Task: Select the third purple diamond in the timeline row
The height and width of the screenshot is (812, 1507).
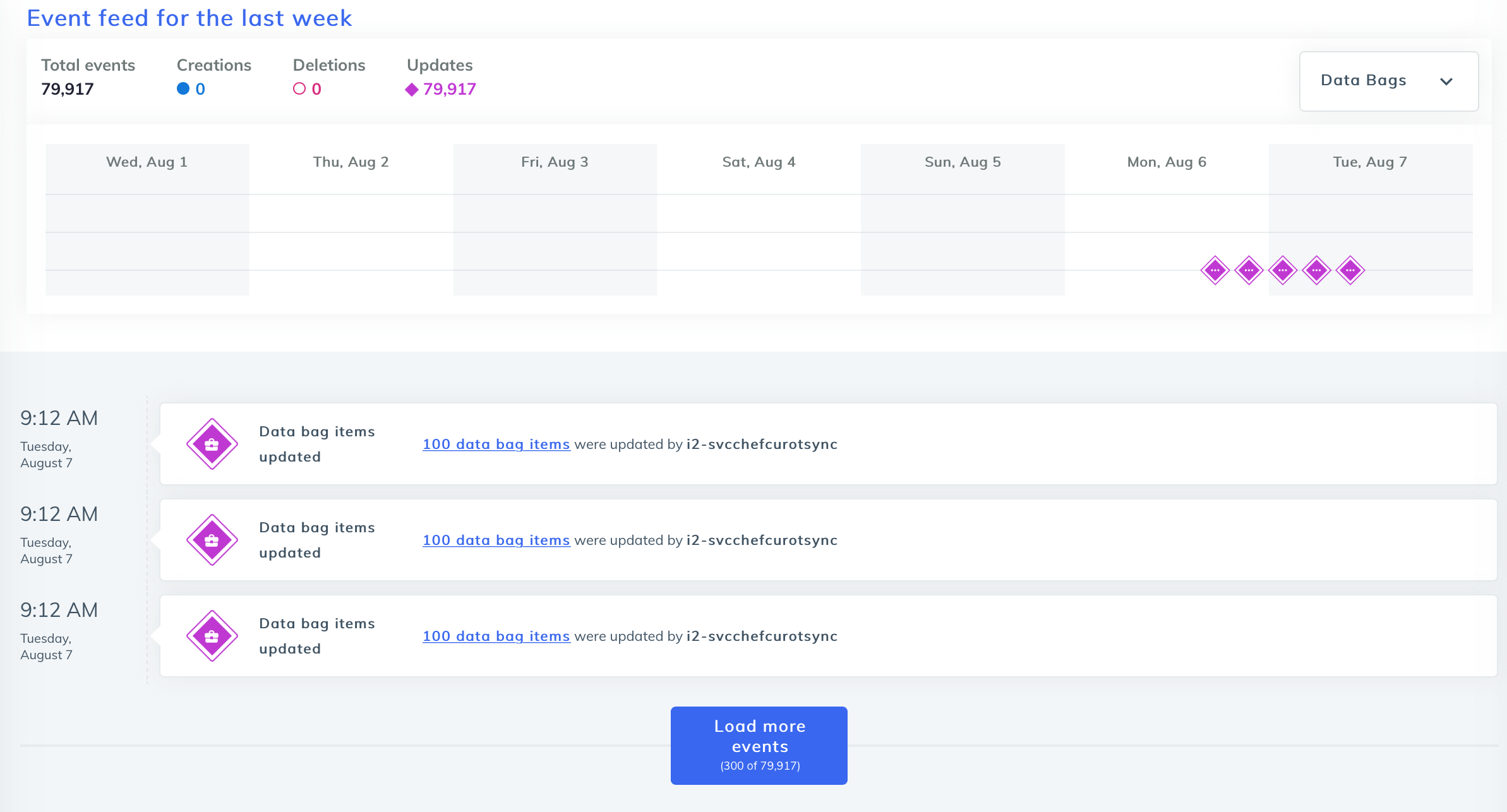Action: (1282, 270)
